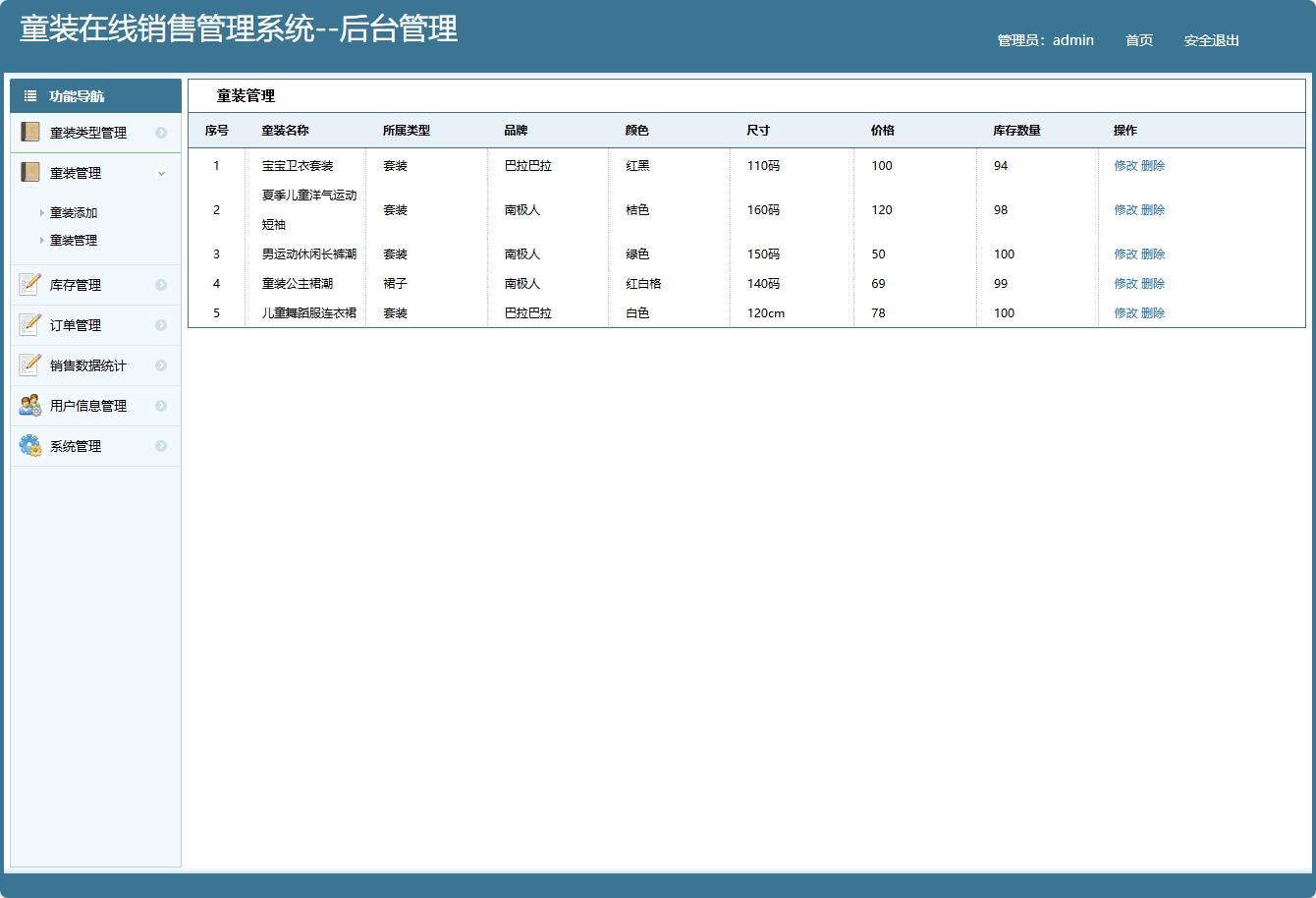Expand the 童装类型管理 menu via its chevron

[x=161, y=132]
